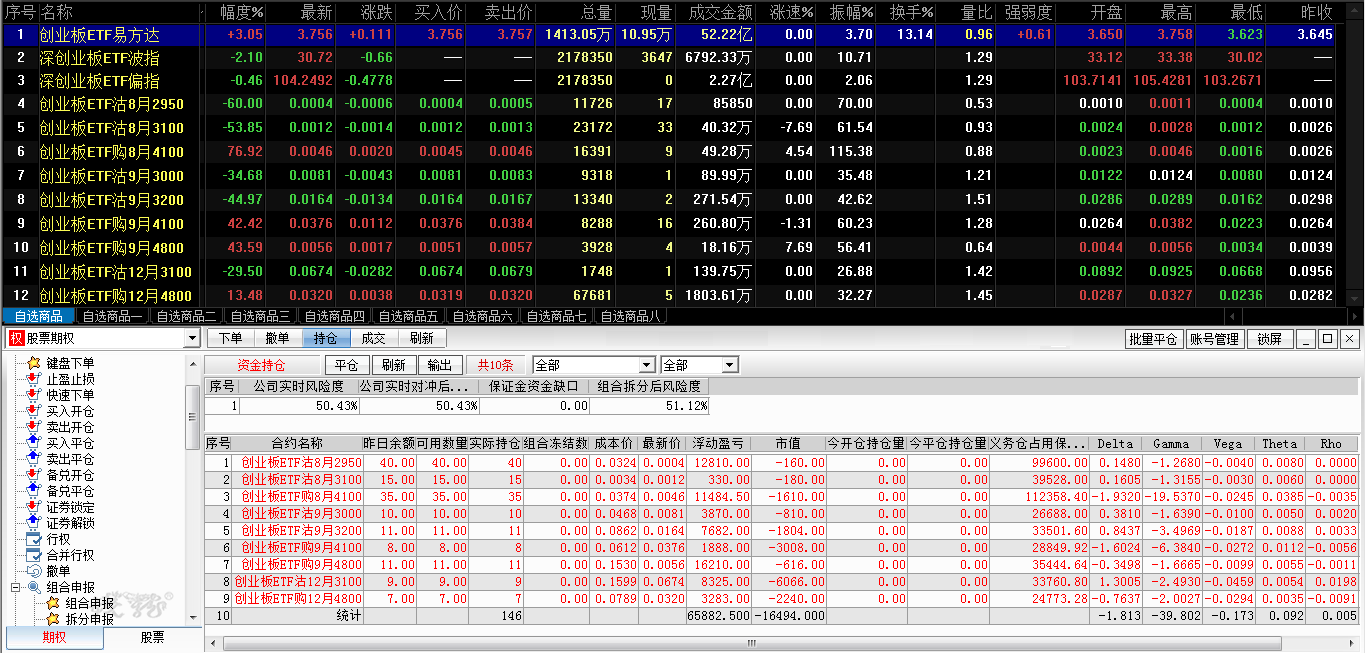This screenshot has height=653, width=1365.
Task: Click the 刷新 button next to 平仓
Action: click(x=395, y=365)
